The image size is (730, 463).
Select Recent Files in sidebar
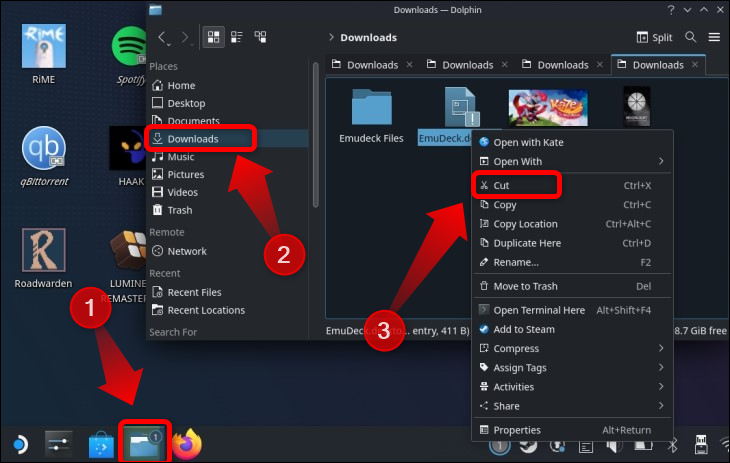(194, 292)
